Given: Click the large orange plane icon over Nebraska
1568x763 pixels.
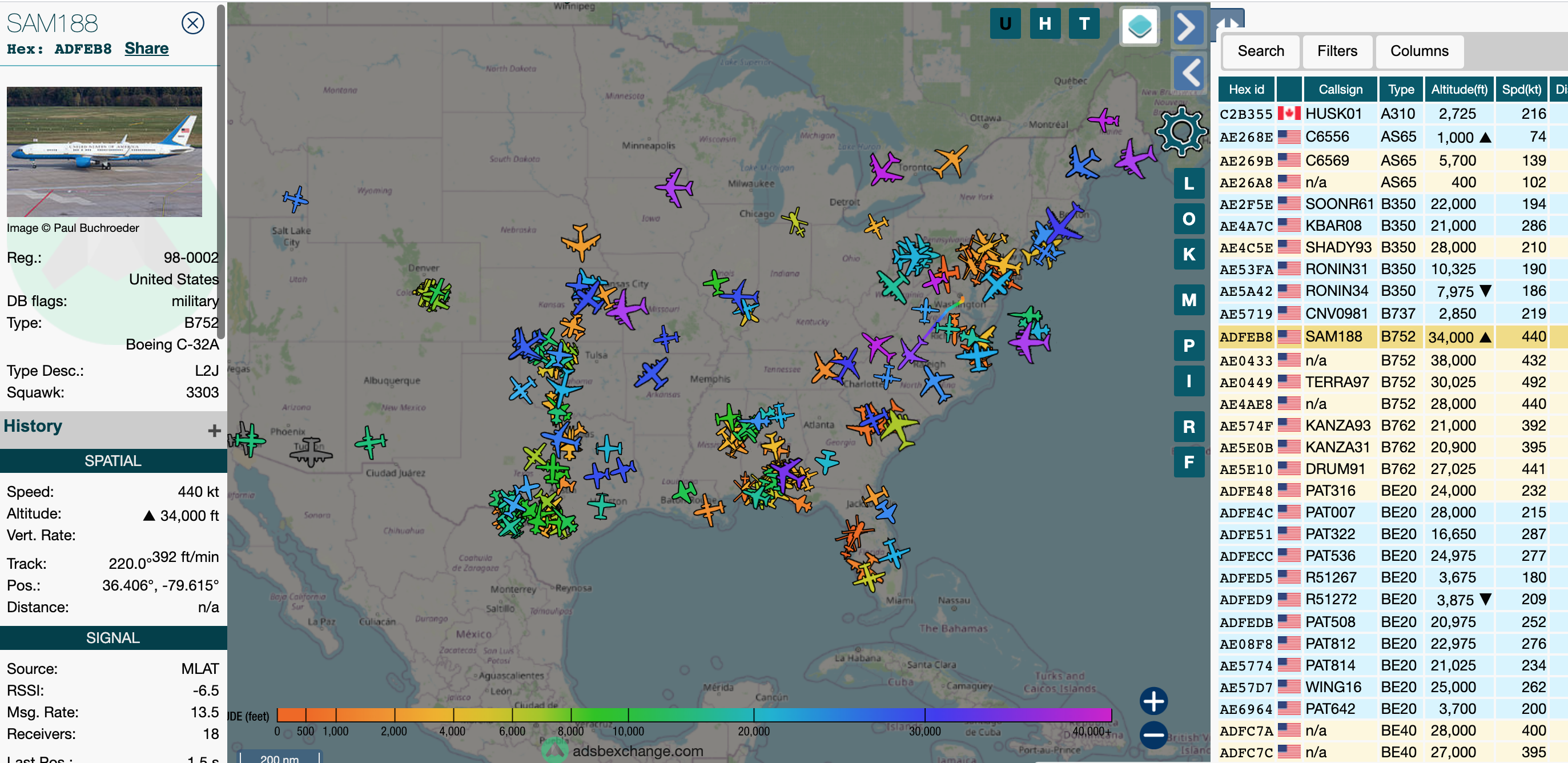Looking at the screenshot, I should point(580,242).
